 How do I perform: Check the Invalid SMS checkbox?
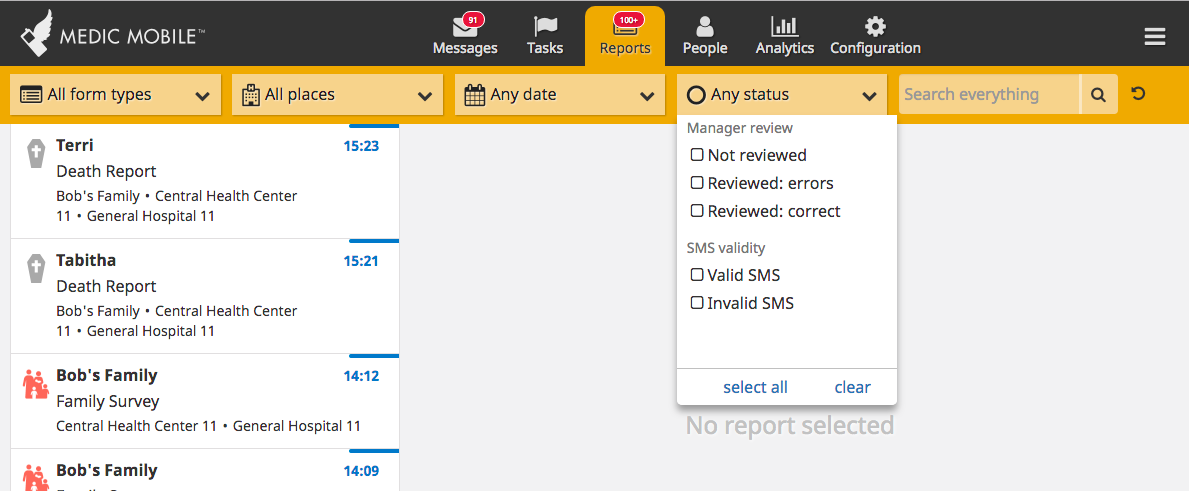pyautogui.click(x=697, y=303)
